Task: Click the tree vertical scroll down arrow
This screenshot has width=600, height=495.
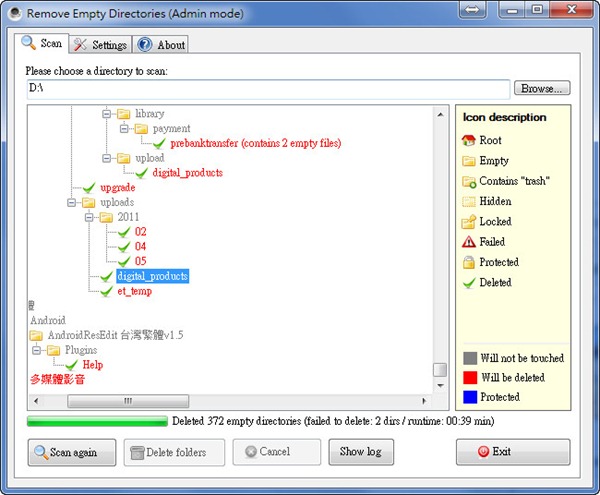Action: point(440,385)
